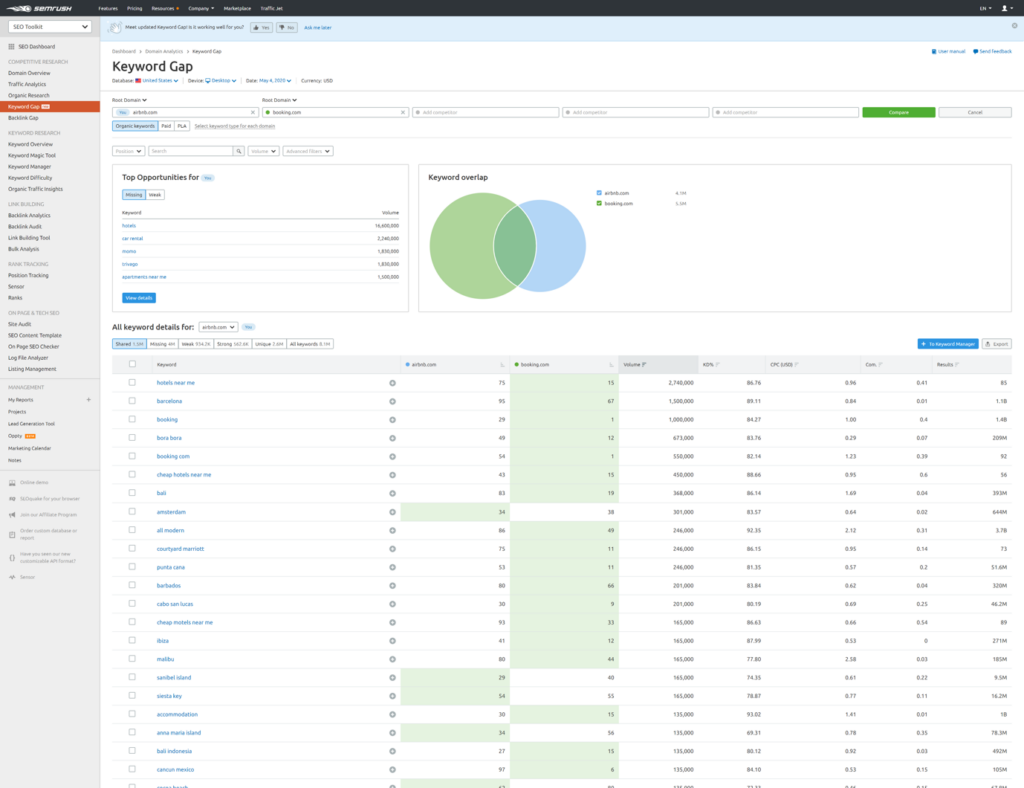
Task: Open Keyword Magic Tool in sidebar
Action: [x=32, y=155]
